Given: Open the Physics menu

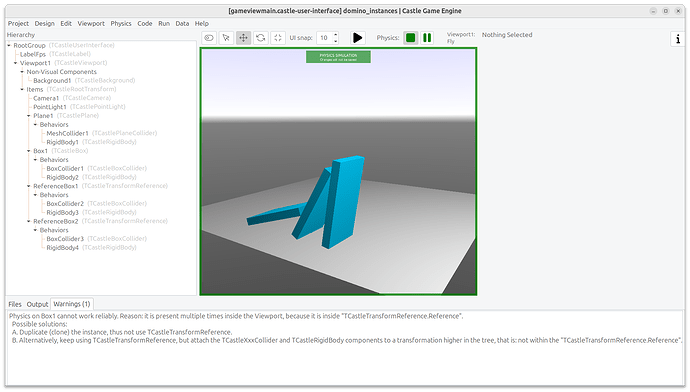Looking at the screenshot, I should (121, 23).
